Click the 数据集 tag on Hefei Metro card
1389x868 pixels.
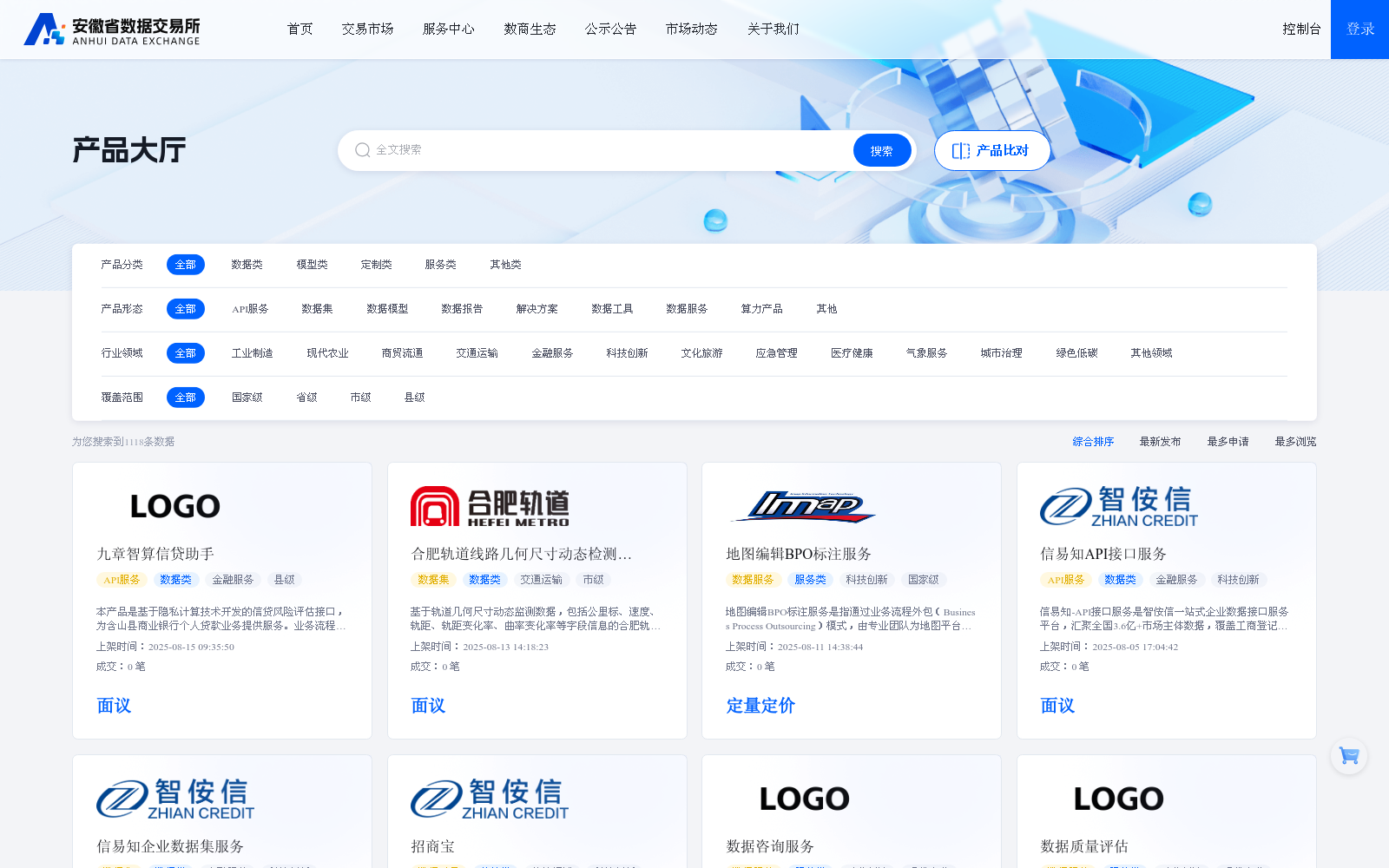pyautogui.click(x=433, y=580)
